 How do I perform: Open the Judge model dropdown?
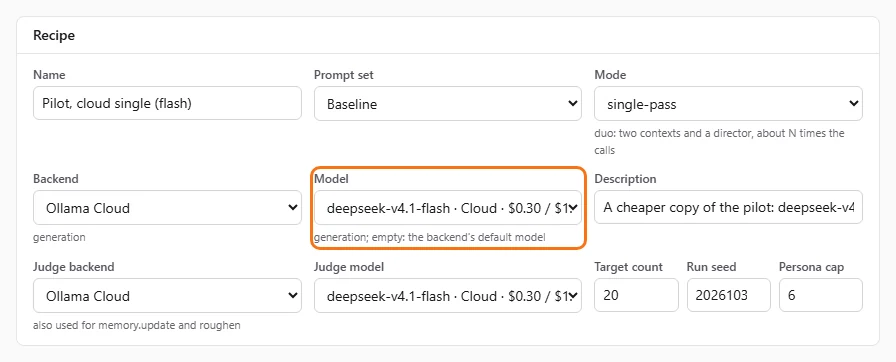[x=447, y=296]
